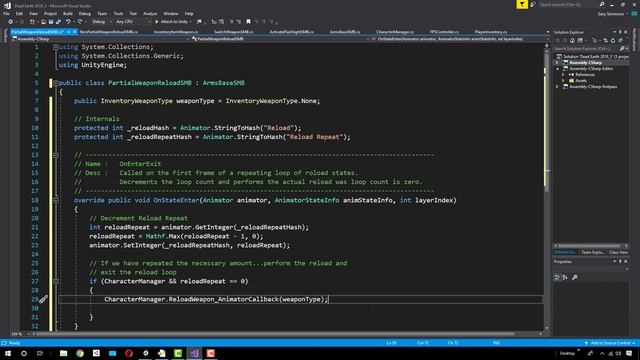Image resolution: width=640 pixels, height=360 pixels.
Task: Open the Debug configuration dropdown
Action: pos(101,22)
